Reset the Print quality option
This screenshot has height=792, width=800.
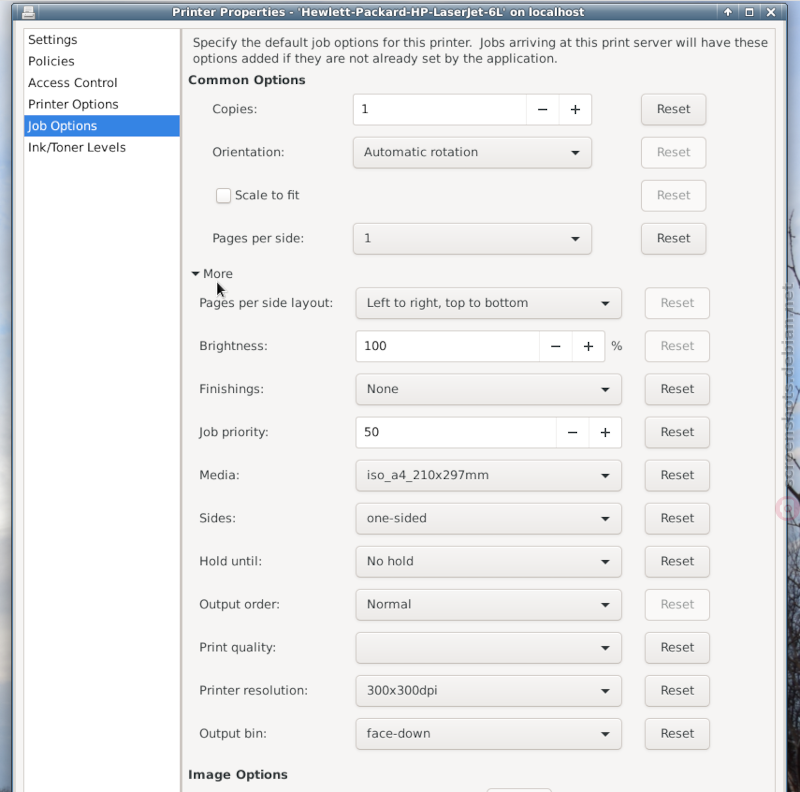tap(677, 648)
